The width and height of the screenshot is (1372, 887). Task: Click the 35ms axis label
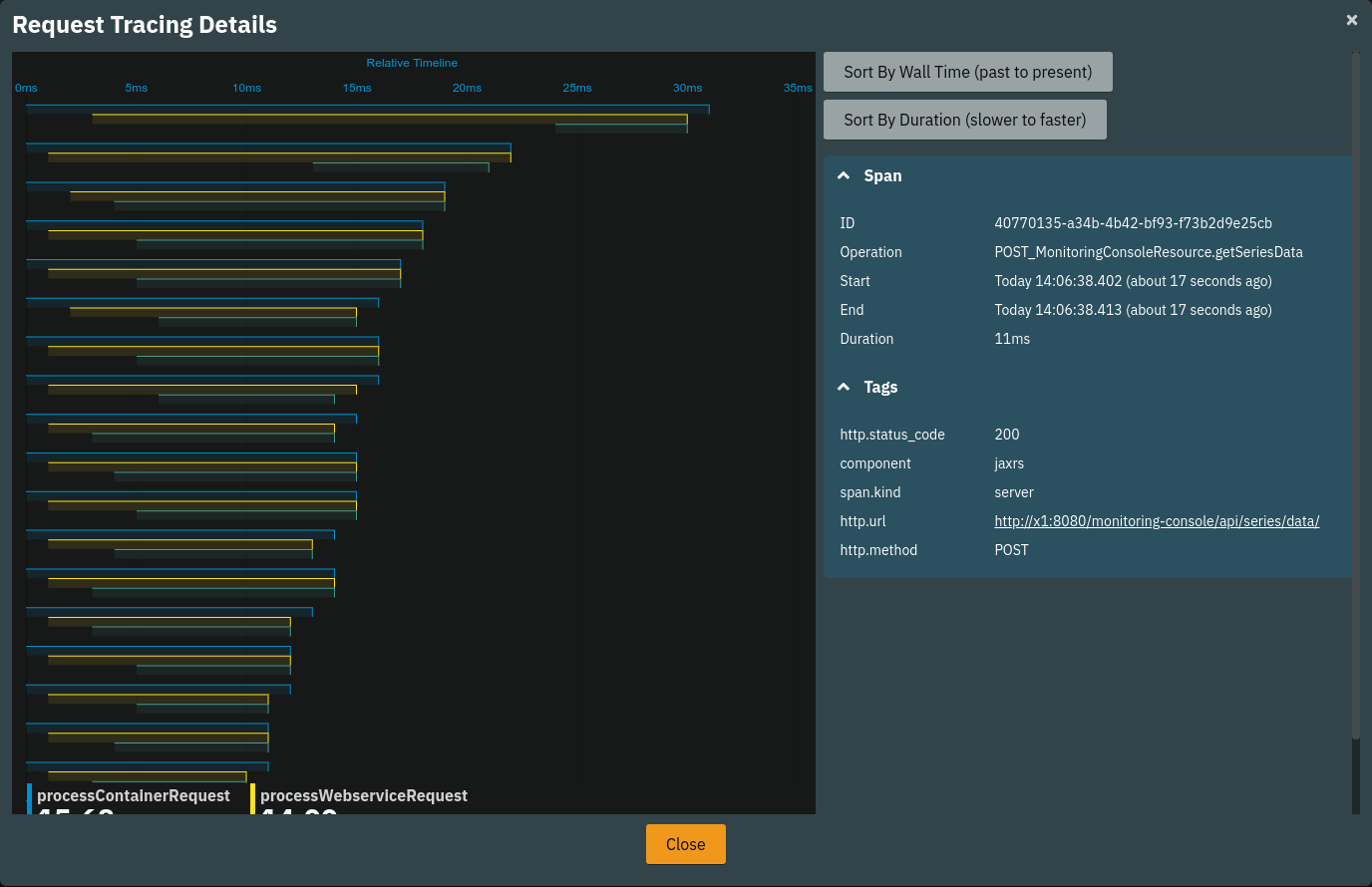(798, 88)
